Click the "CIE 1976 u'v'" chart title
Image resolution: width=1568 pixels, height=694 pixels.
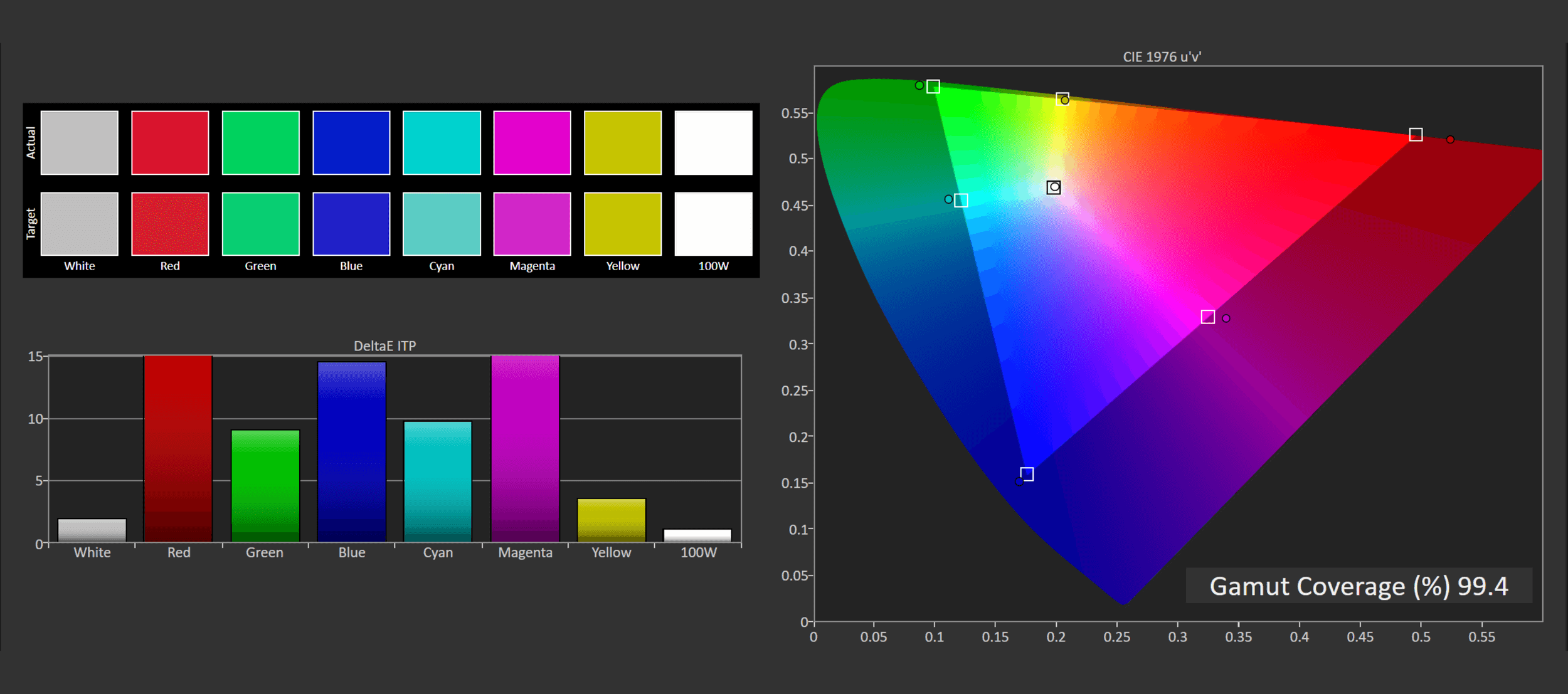pos(1162,57)
